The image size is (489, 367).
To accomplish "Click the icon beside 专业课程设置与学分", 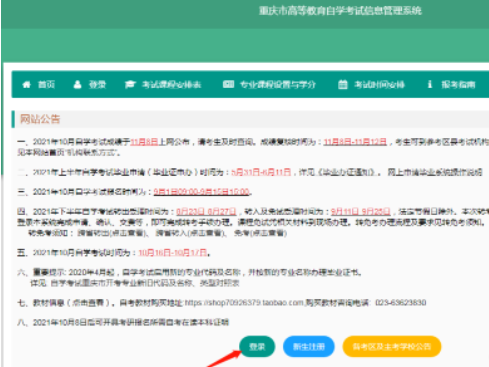I will coord(228,84).
